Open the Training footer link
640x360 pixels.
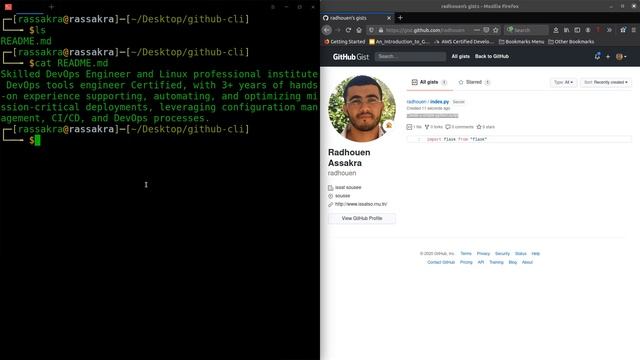click(x=496, y=262)
